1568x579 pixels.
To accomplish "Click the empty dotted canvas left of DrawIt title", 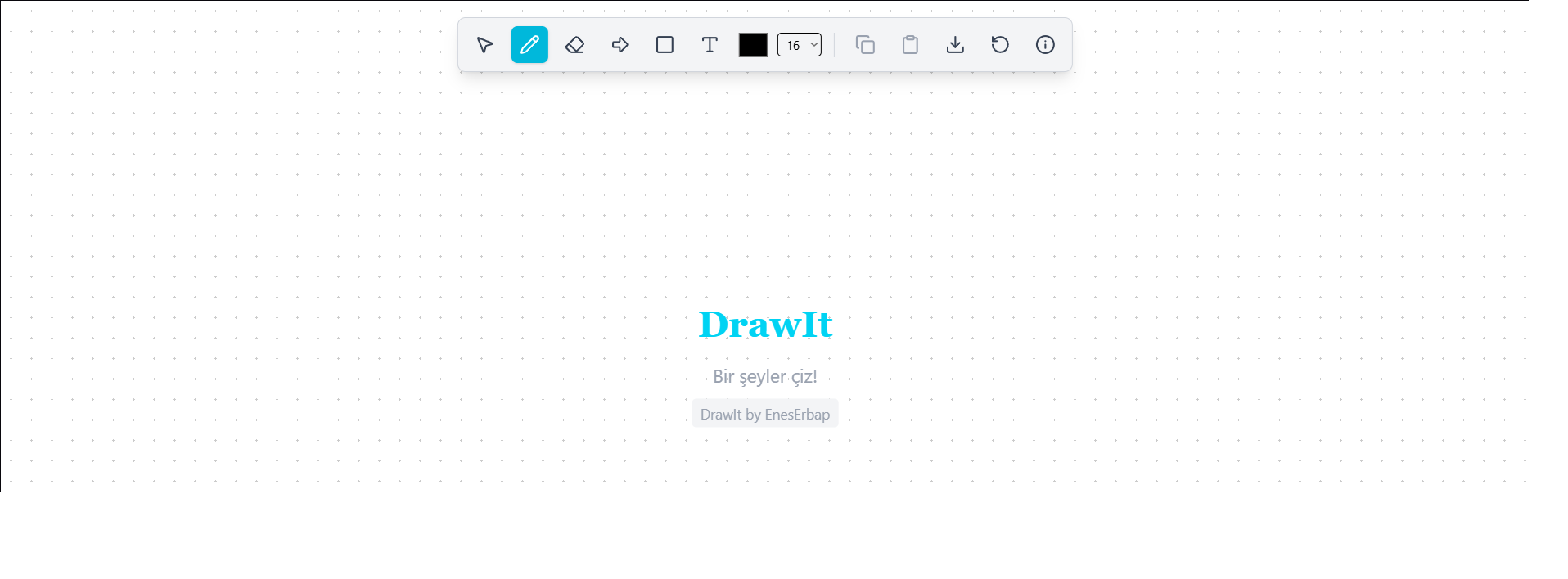I will (x=409, y=325).
